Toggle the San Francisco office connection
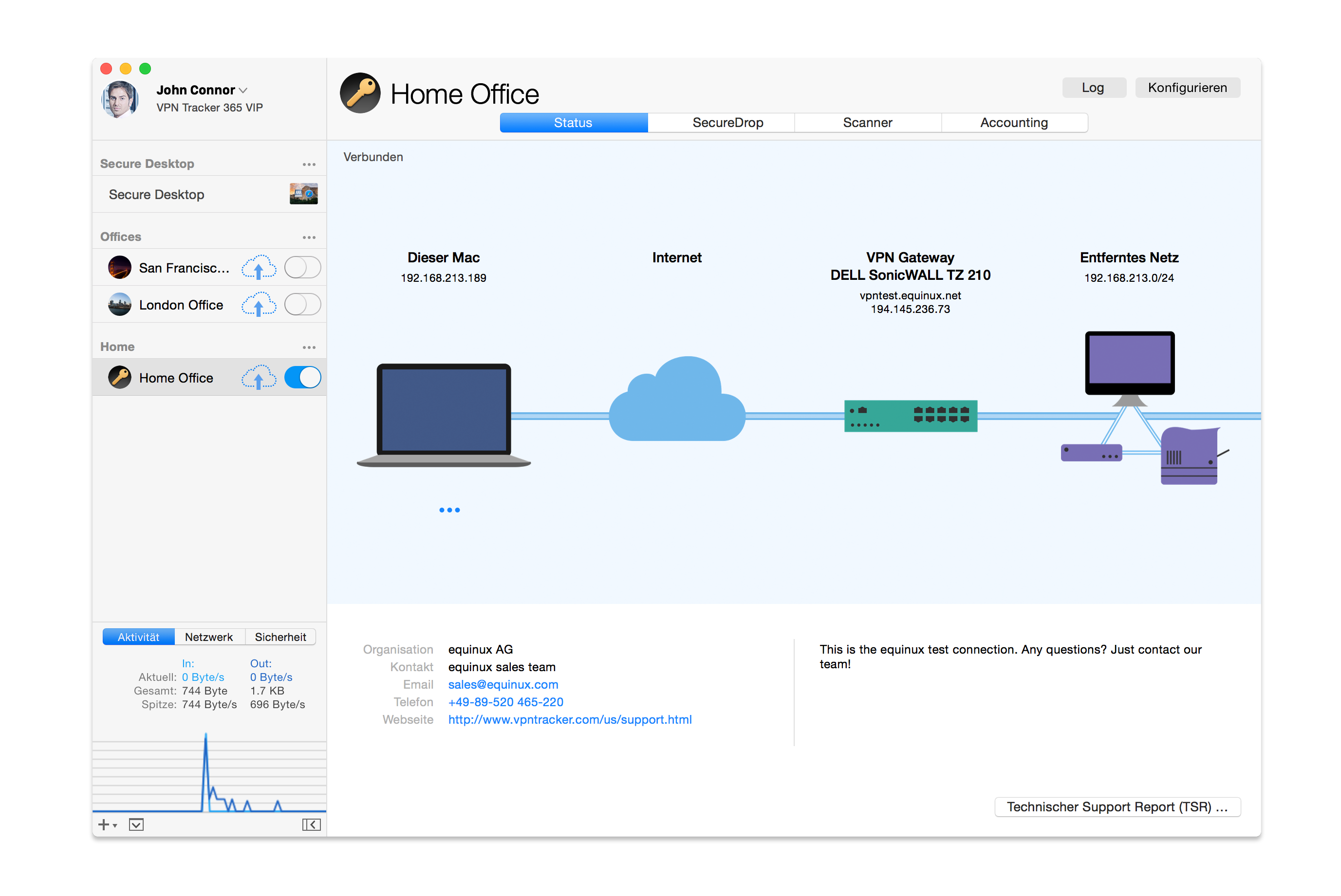This screenshot has width=1341, height=896. [x=303, y=267]
